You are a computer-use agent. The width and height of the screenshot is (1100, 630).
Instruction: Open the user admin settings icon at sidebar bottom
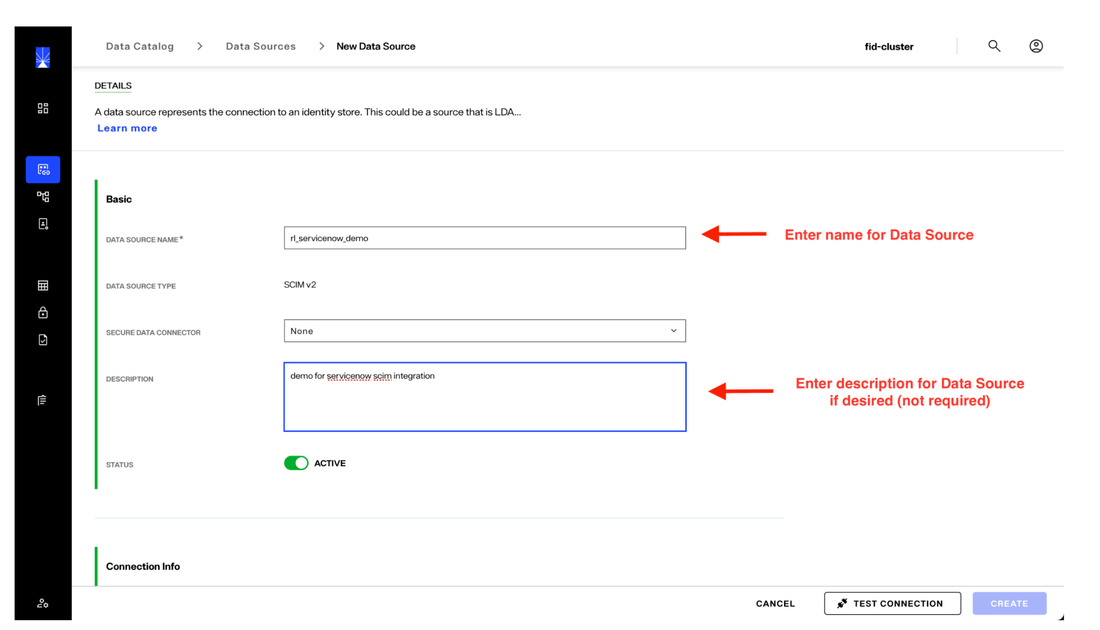(43, 603)
